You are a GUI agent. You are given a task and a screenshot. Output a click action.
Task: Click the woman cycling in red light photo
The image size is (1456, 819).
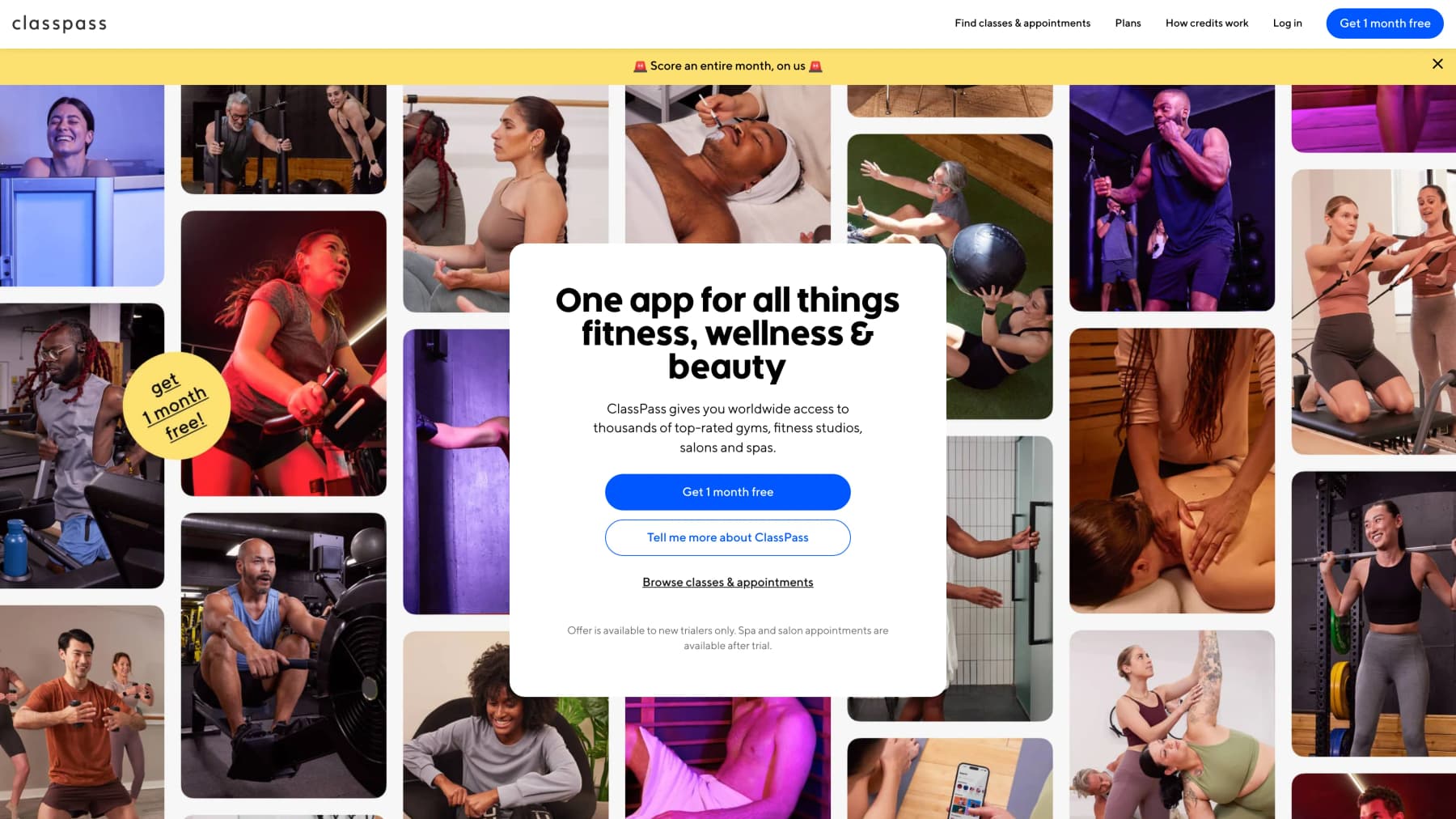pyautogui.click(x=284, y=354)
